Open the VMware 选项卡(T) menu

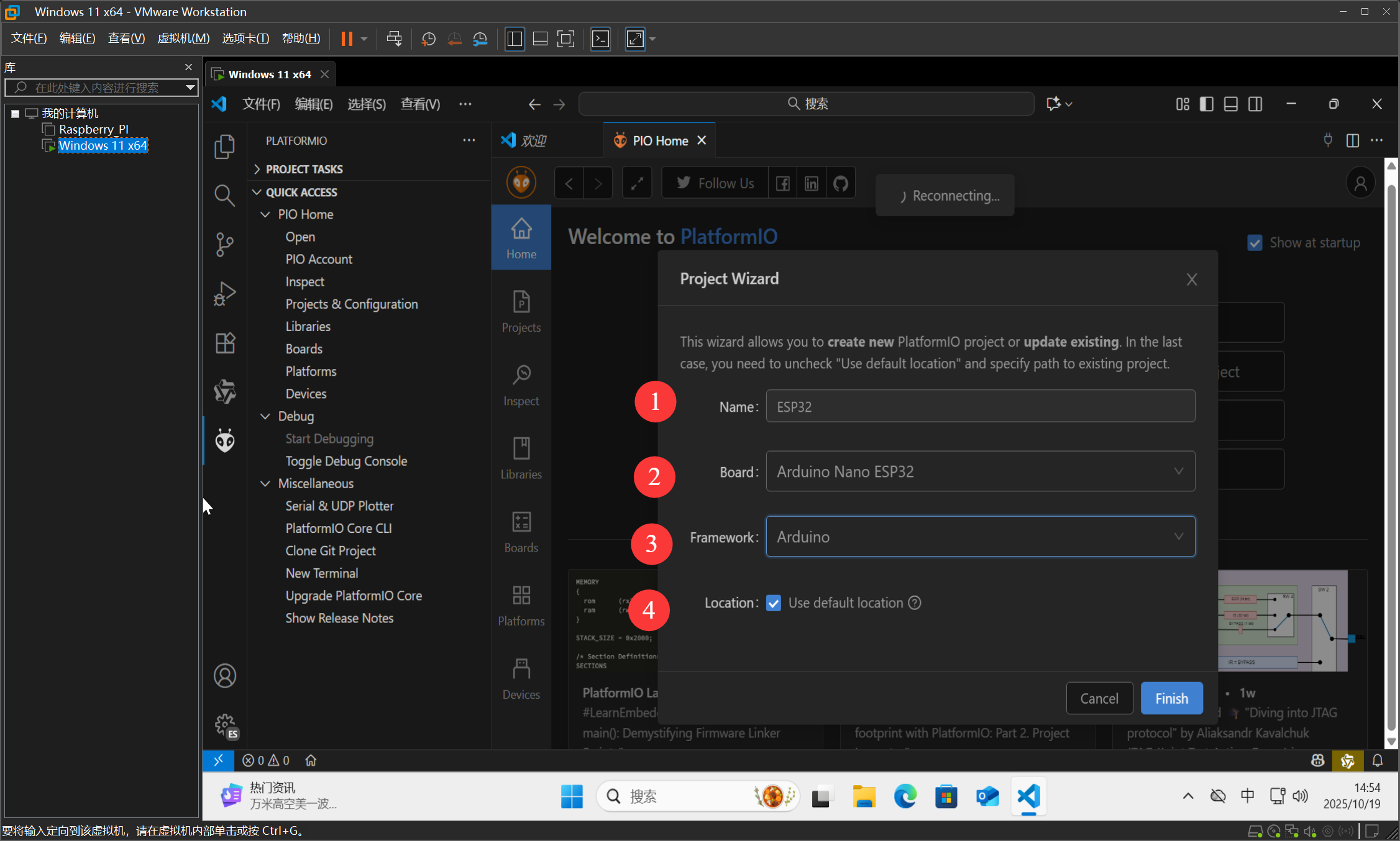[x=245, y=39]
